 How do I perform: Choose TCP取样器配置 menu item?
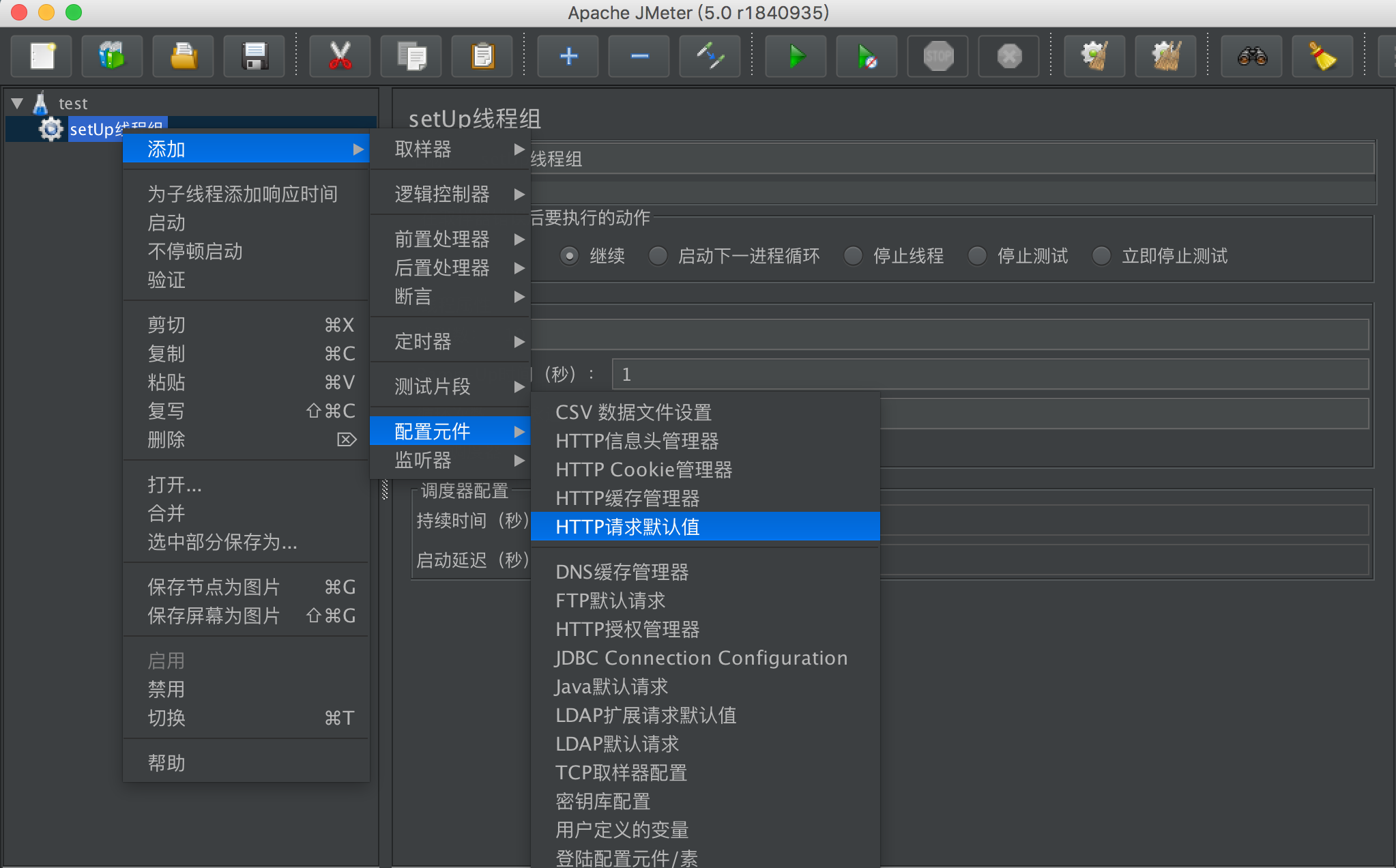(x=706, y=772)
